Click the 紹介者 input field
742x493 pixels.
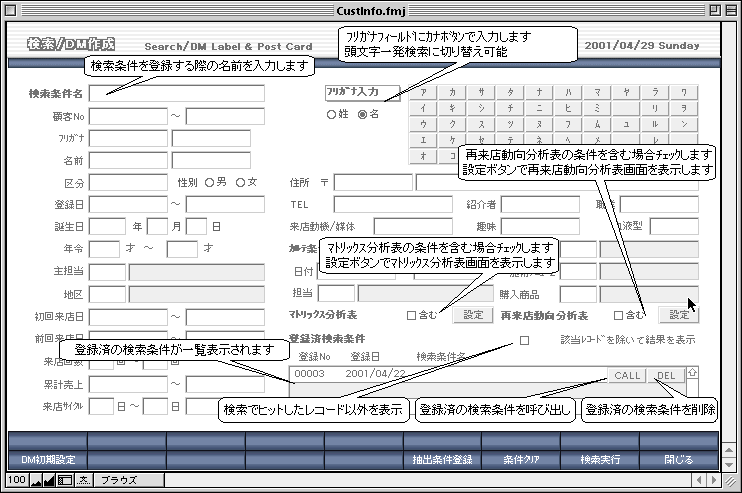tap(540, 204)
